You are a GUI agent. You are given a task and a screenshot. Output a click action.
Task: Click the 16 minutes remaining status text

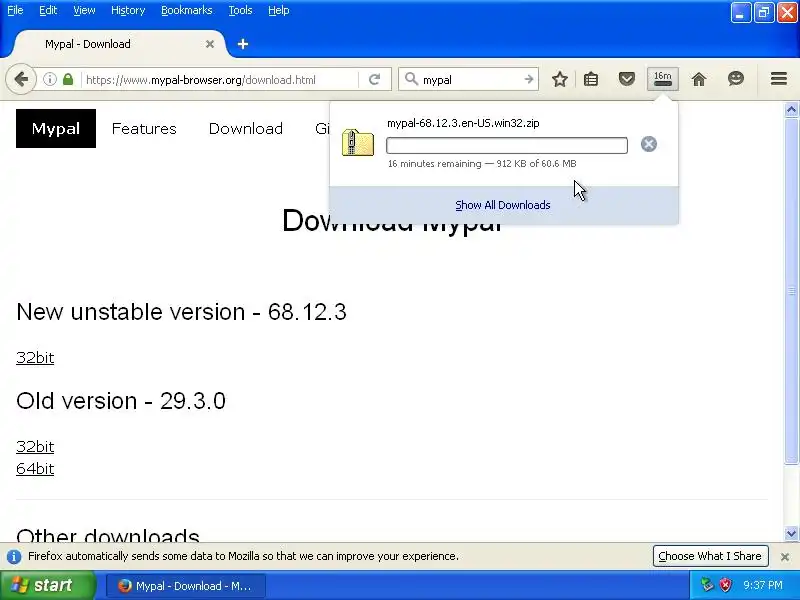pyautogui.click(x=482, y=164)
